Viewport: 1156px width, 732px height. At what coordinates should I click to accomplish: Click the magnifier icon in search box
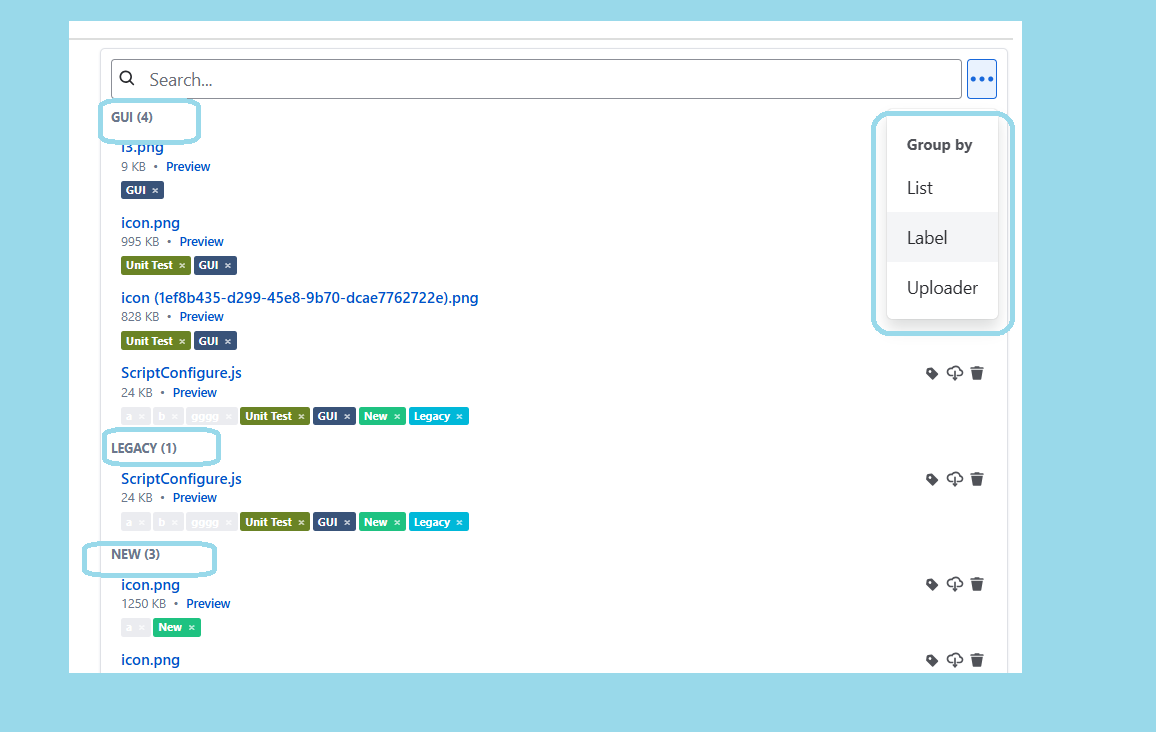click(x=127, y=78)
